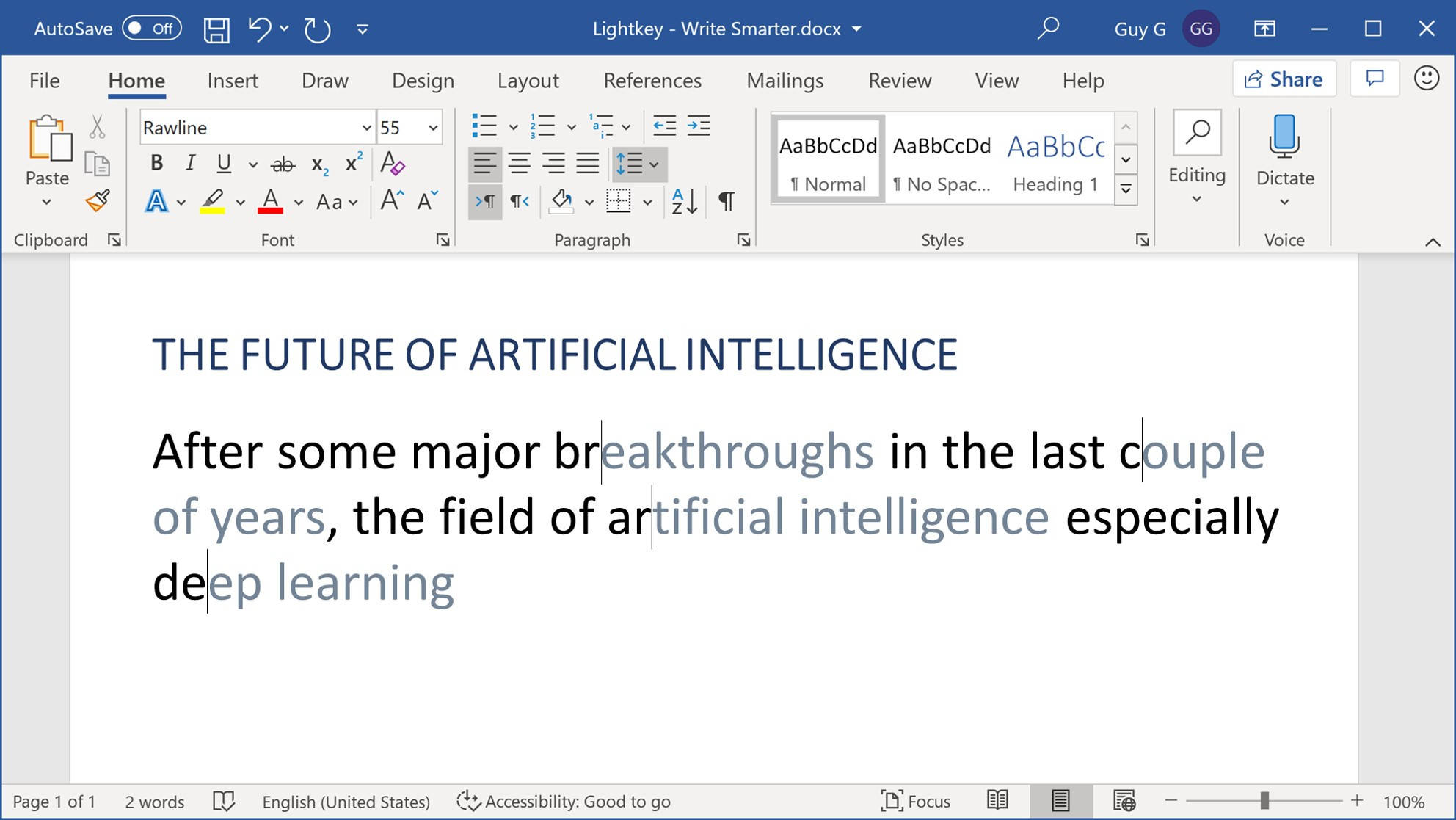Click the GG account avatar
Screen dimensions: 1456x820
pos(1201,29)
